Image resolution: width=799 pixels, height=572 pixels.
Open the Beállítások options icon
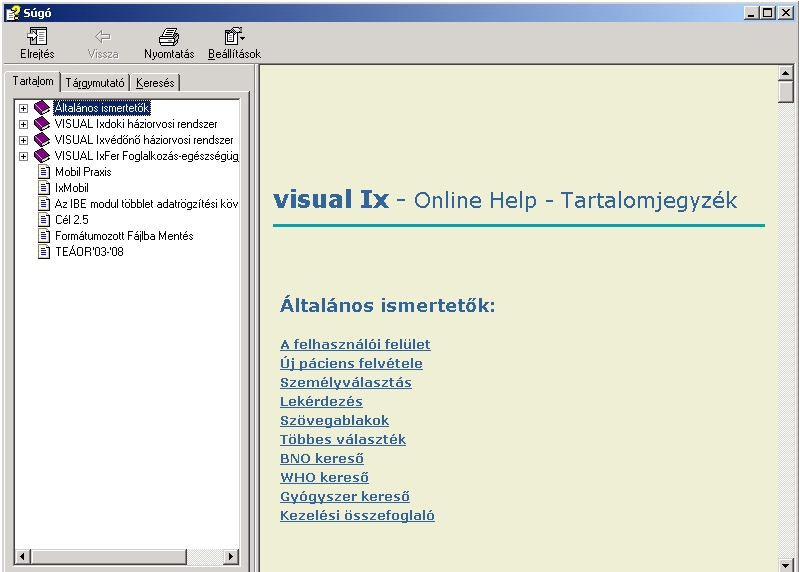click(234, 37)
